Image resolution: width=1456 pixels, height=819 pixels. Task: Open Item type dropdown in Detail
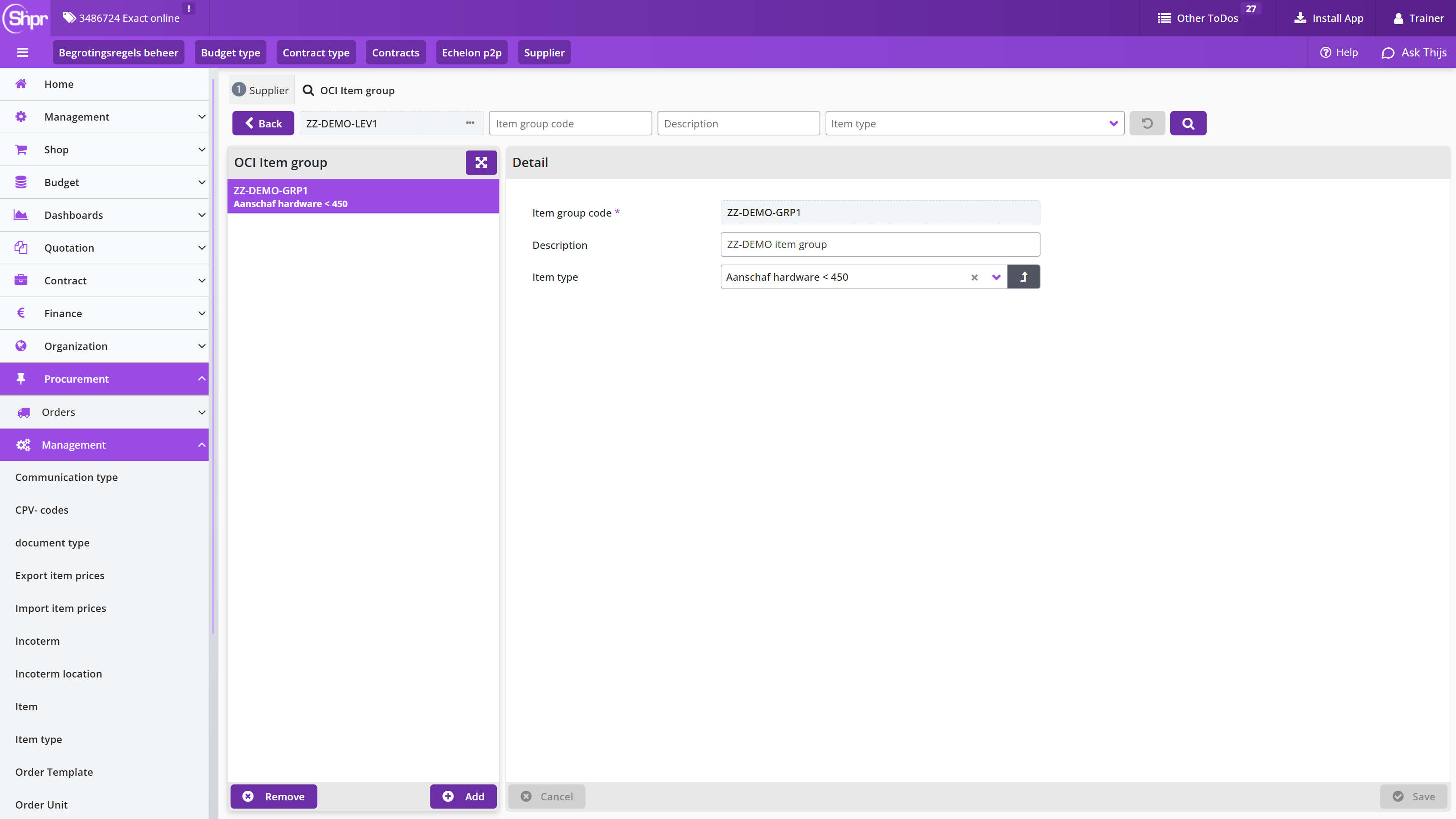tap(996, 278)
